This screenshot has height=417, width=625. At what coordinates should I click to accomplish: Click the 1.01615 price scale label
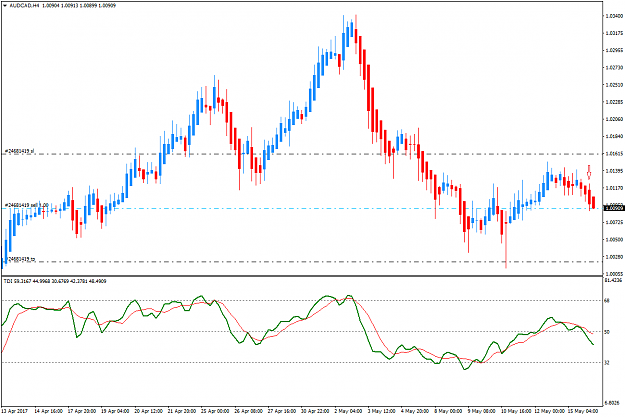point(614,153)
